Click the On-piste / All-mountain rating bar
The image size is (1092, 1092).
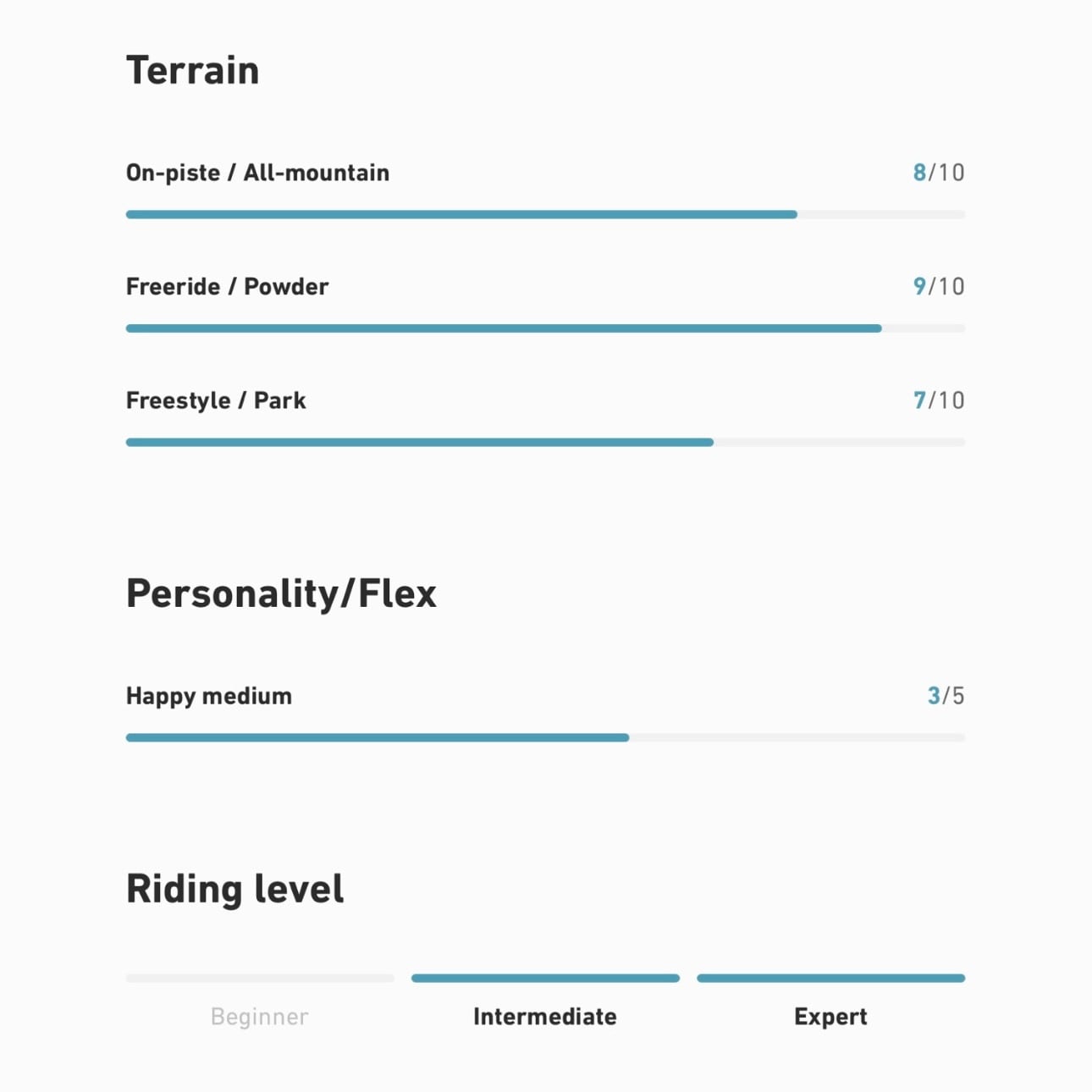545,215
